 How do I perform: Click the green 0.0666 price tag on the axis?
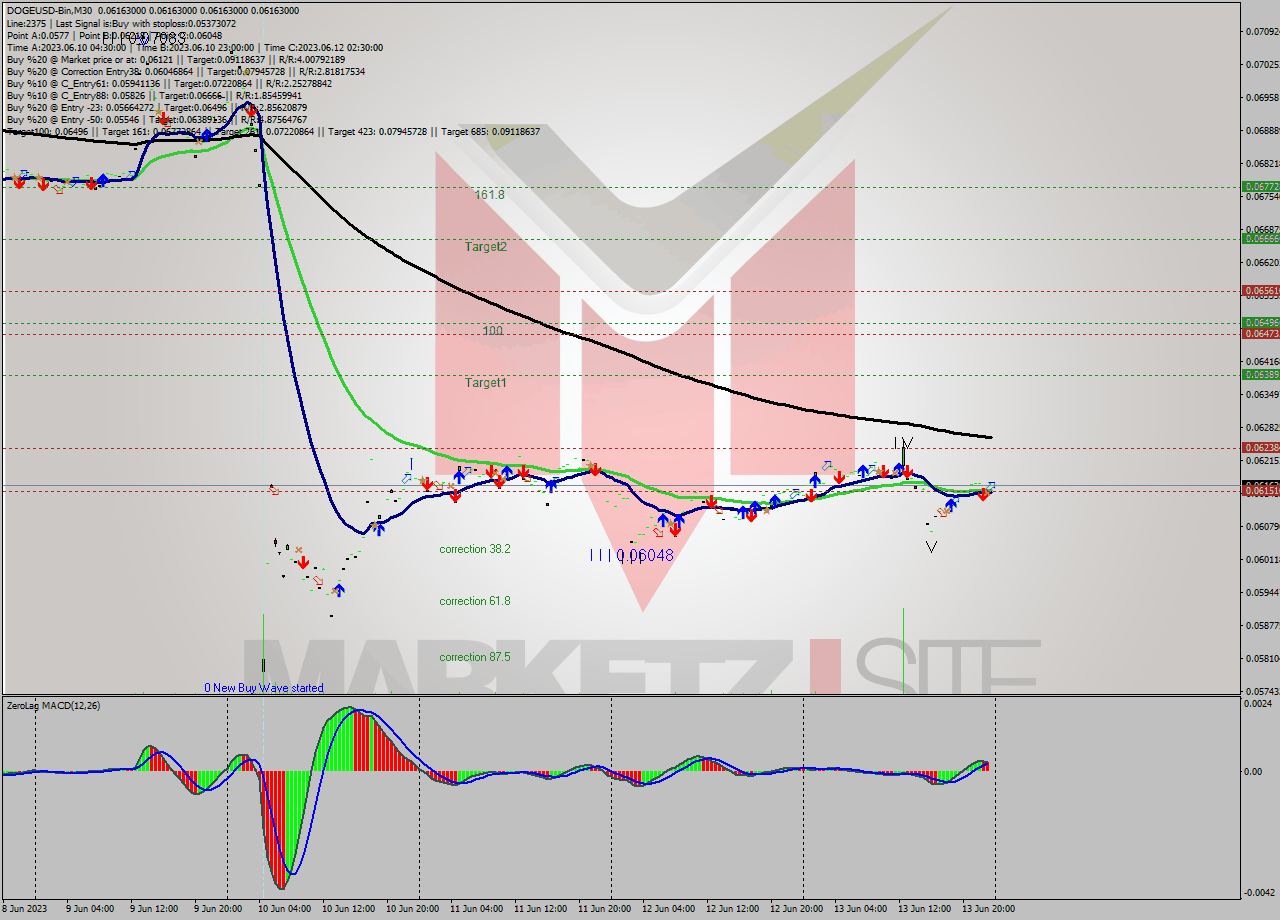pyautogui.click(x=1260, y=238)
